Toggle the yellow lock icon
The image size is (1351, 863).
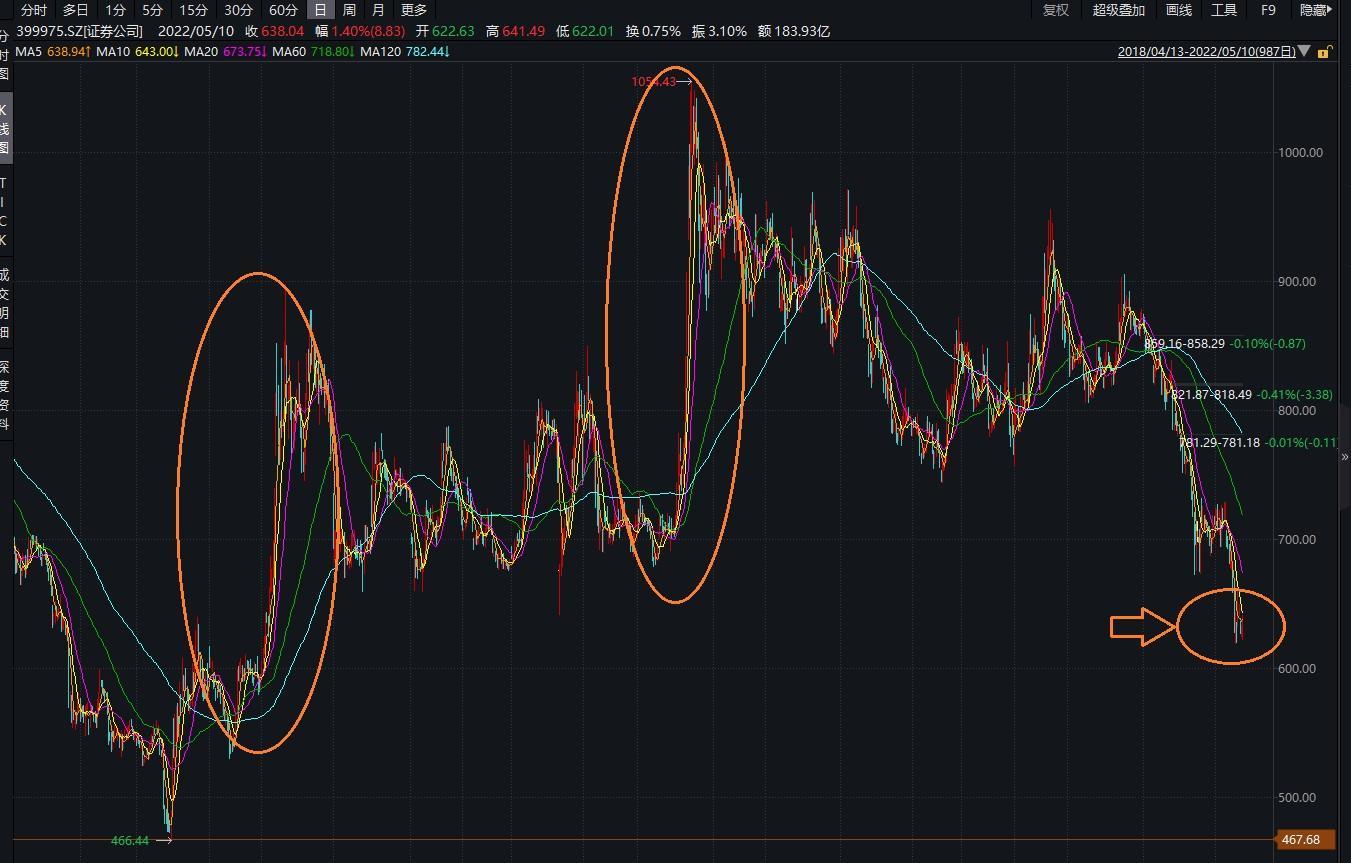pos(1324,52)
